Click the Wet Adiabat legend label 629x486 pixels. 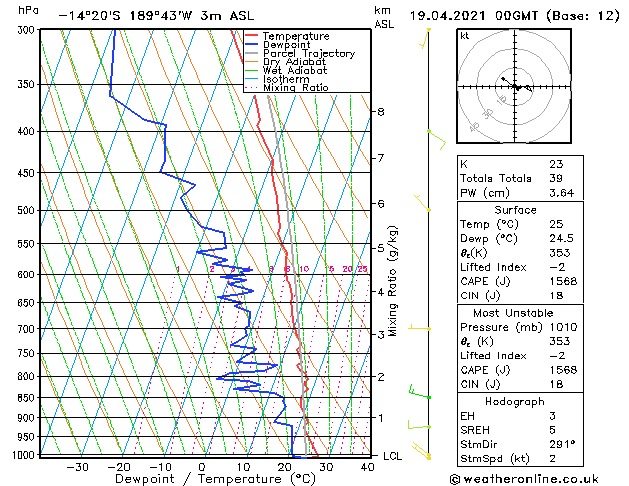pos(295,71)
